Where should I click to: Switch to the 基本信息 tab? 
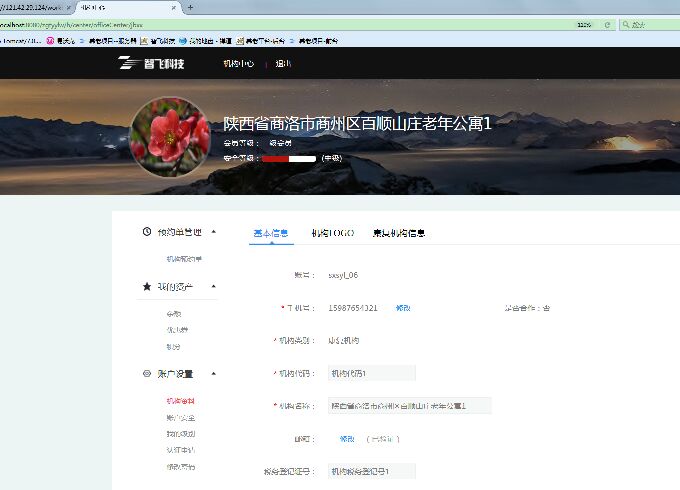pos(271,233)
